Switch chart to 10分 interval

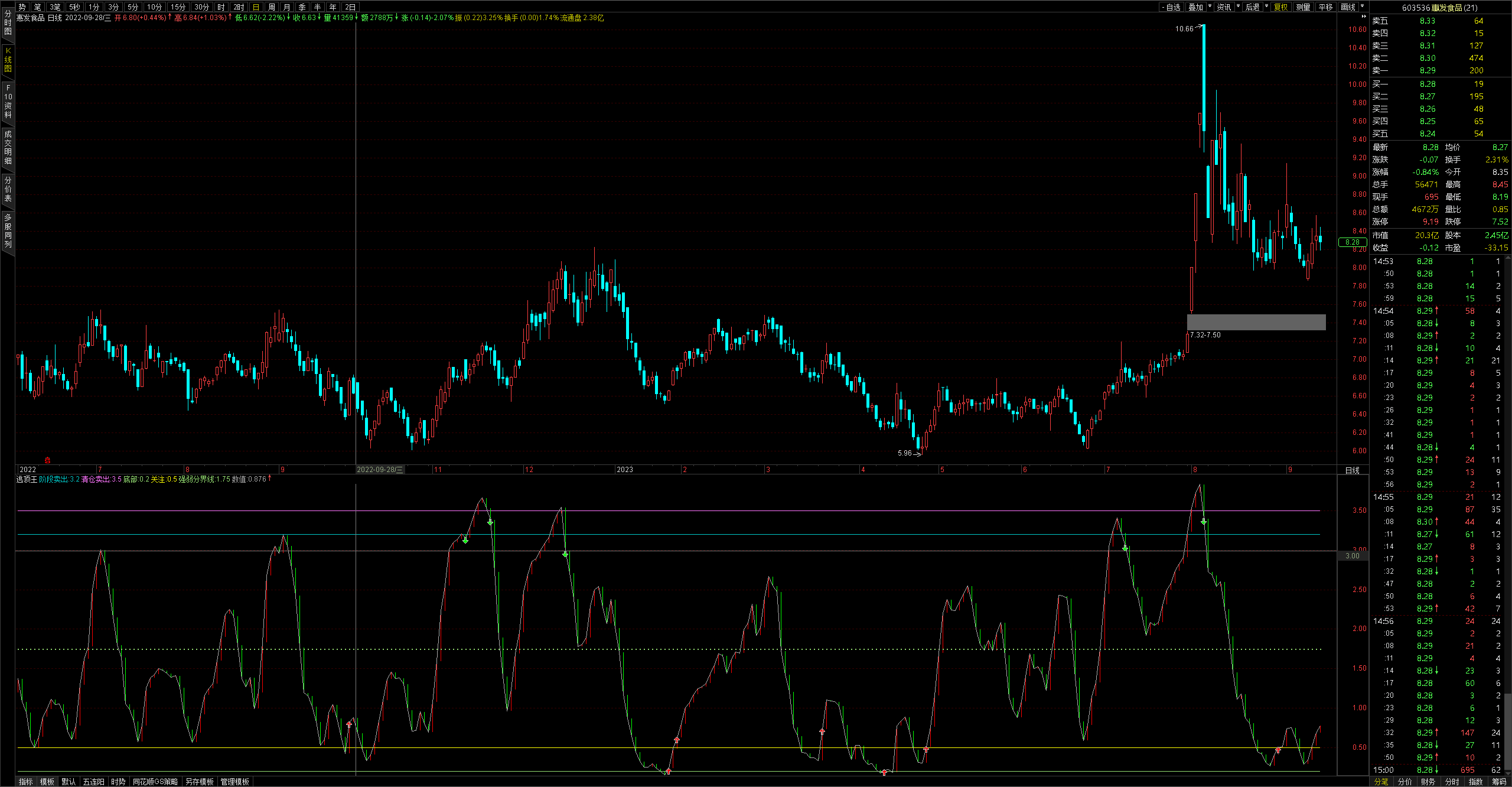click(x=155, y=7)
